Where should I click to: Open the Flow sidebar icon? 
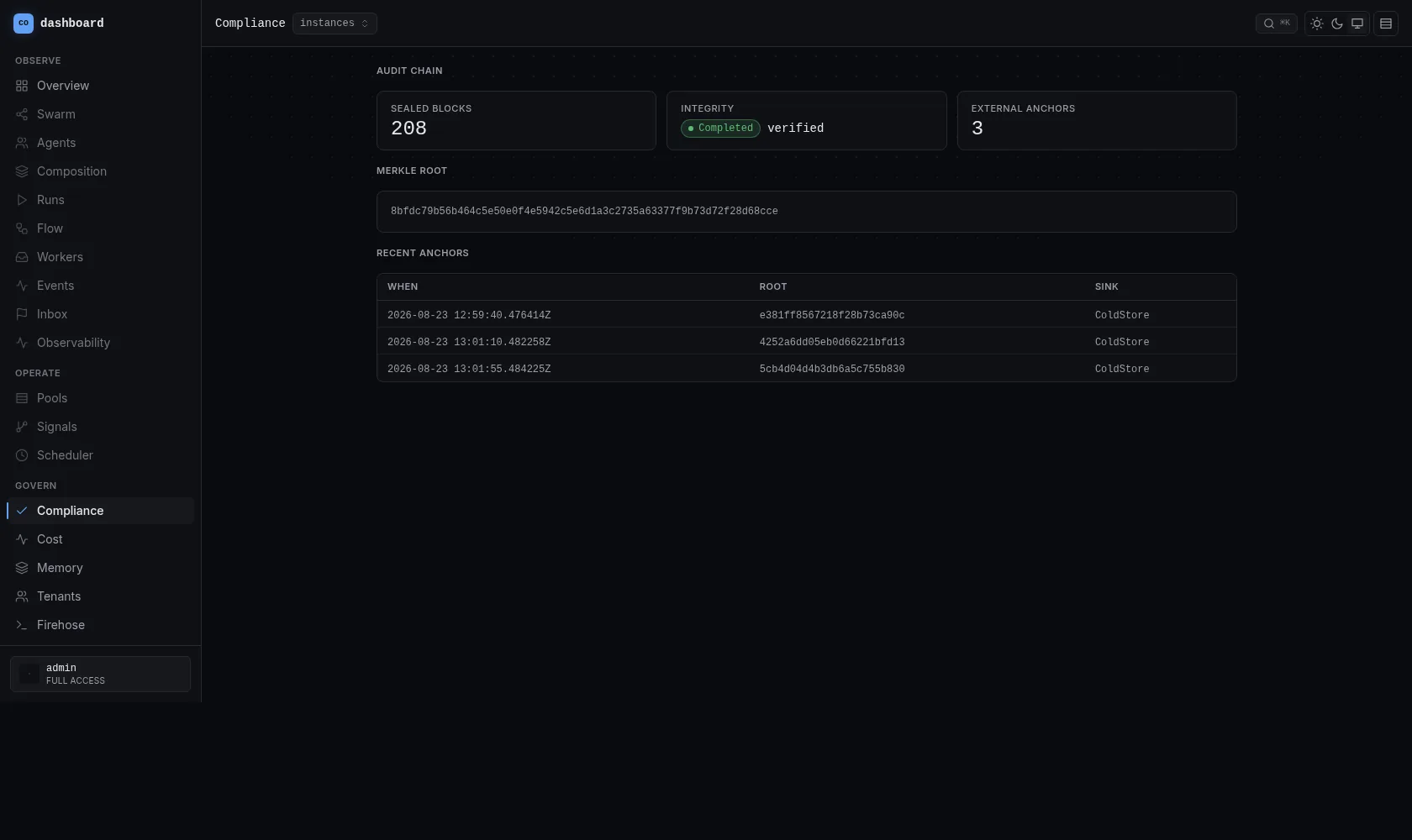(22, 228)
